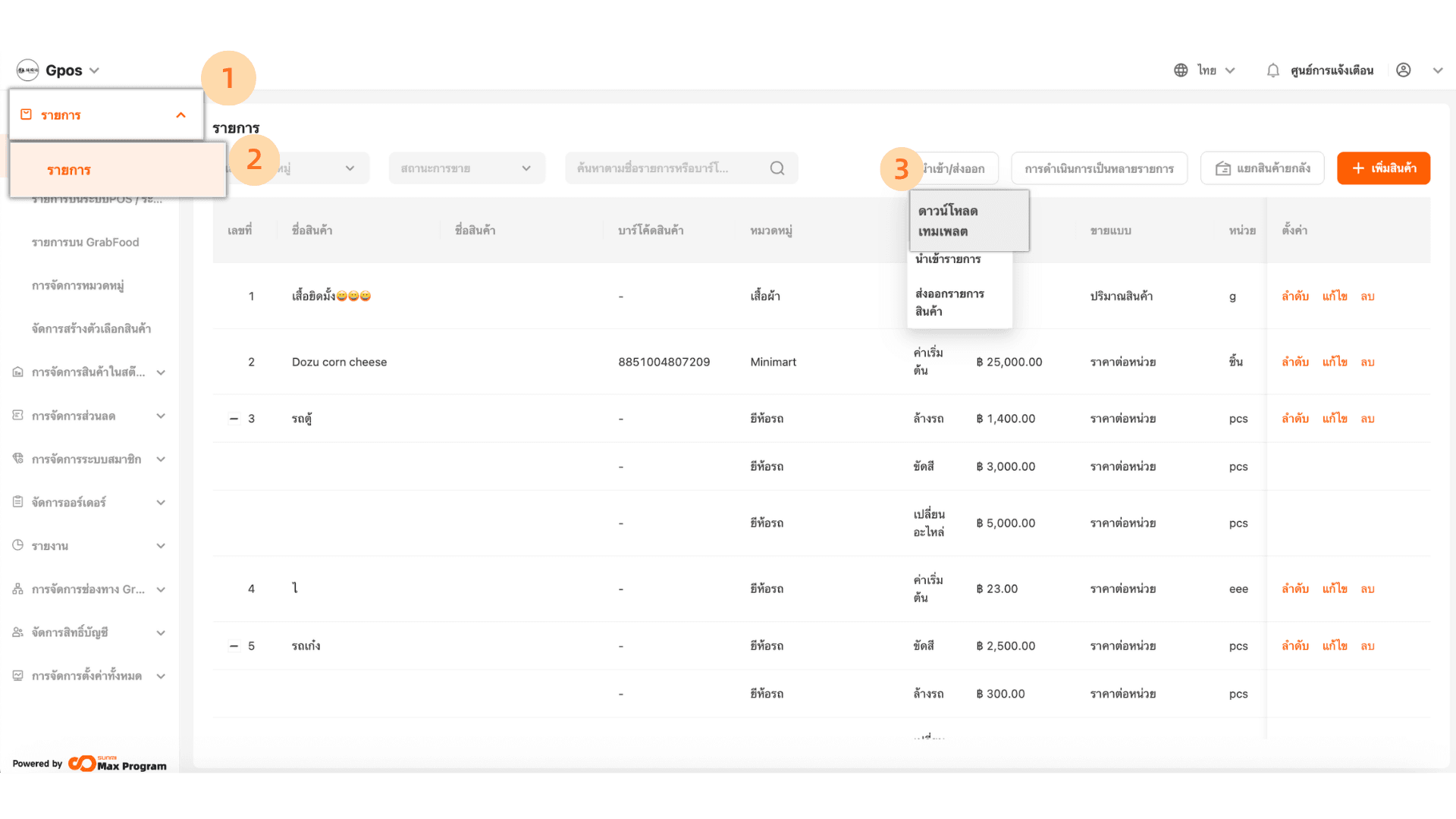
Task: Select ส่งออกรายการสินค้า menu option
Action: click(949, 302)
